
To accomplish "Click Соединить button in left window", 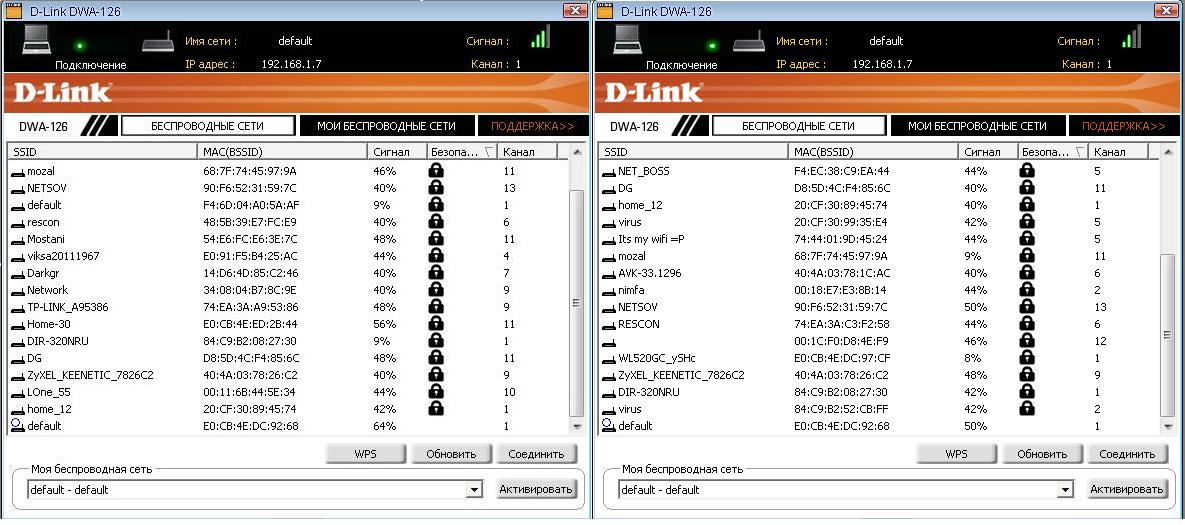I will pyautogui.click(x=537, y=454).
